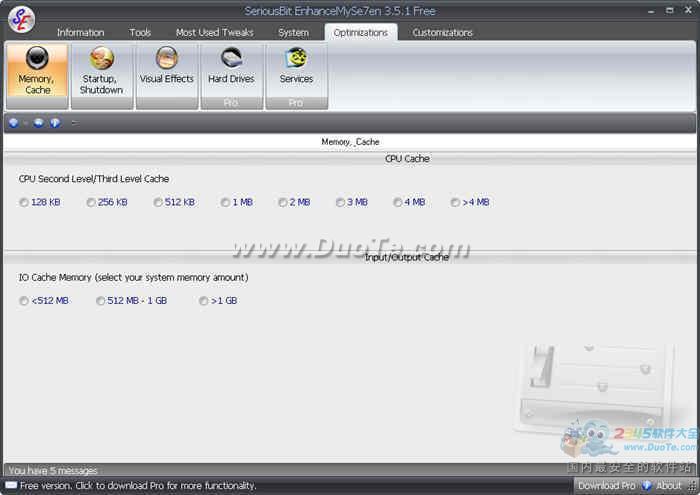Screen dimensions: 700x495
Task: Choose >1 GB IO cache memory
Action: click(218, 301)
